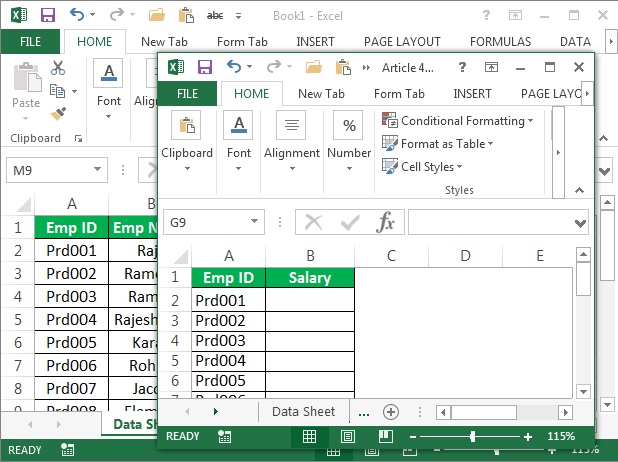Click Open folder icon in Article 4 toolbar
This screenshot has width=618, height=462.
[x=314, y=67]
